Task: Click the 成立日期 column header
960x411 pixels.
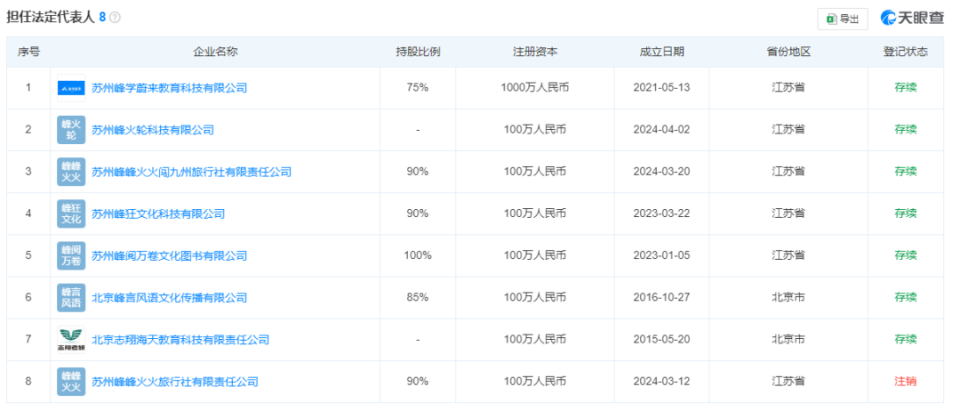Action: point(662,52)
